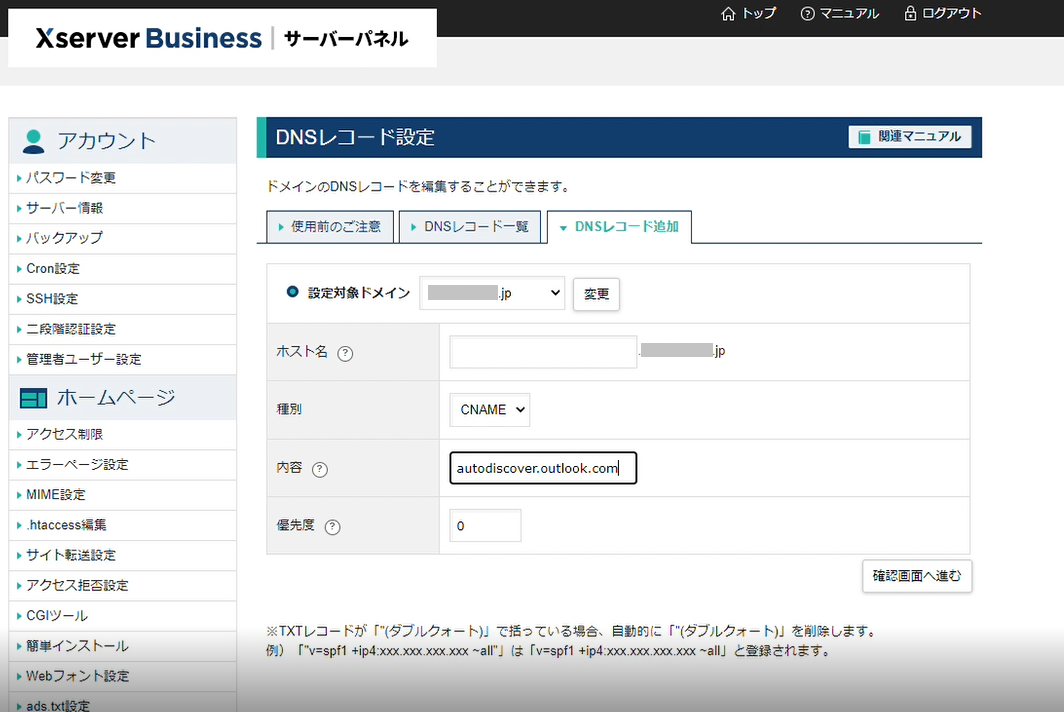This screenshot has width=1064, height=712.
Task: Open the 設定対象ドメイン domain dropdown
Action: click(x=492, y=293)
